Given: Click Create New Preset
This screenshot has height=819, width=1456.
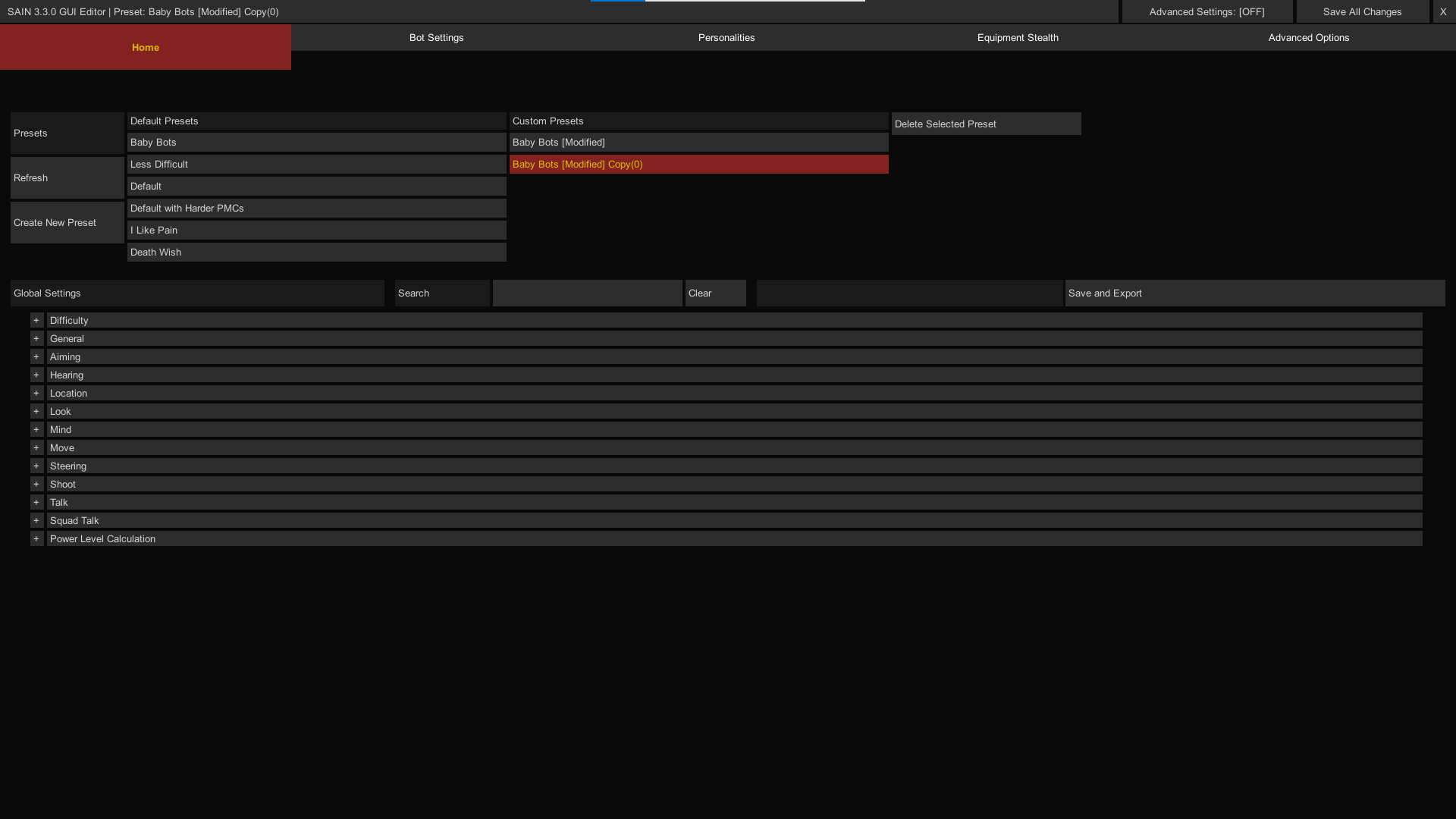Looking at the screenshot, I should [67, 223].
